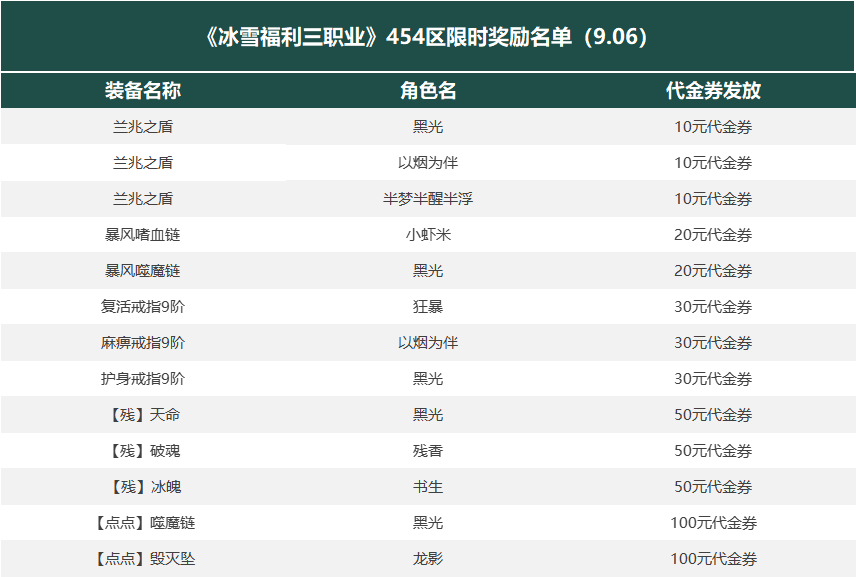Screen dimensions: 856x577
Task: Select 30元代金券 in the 护身戒指9阶 row
Action: pos(713,379)
